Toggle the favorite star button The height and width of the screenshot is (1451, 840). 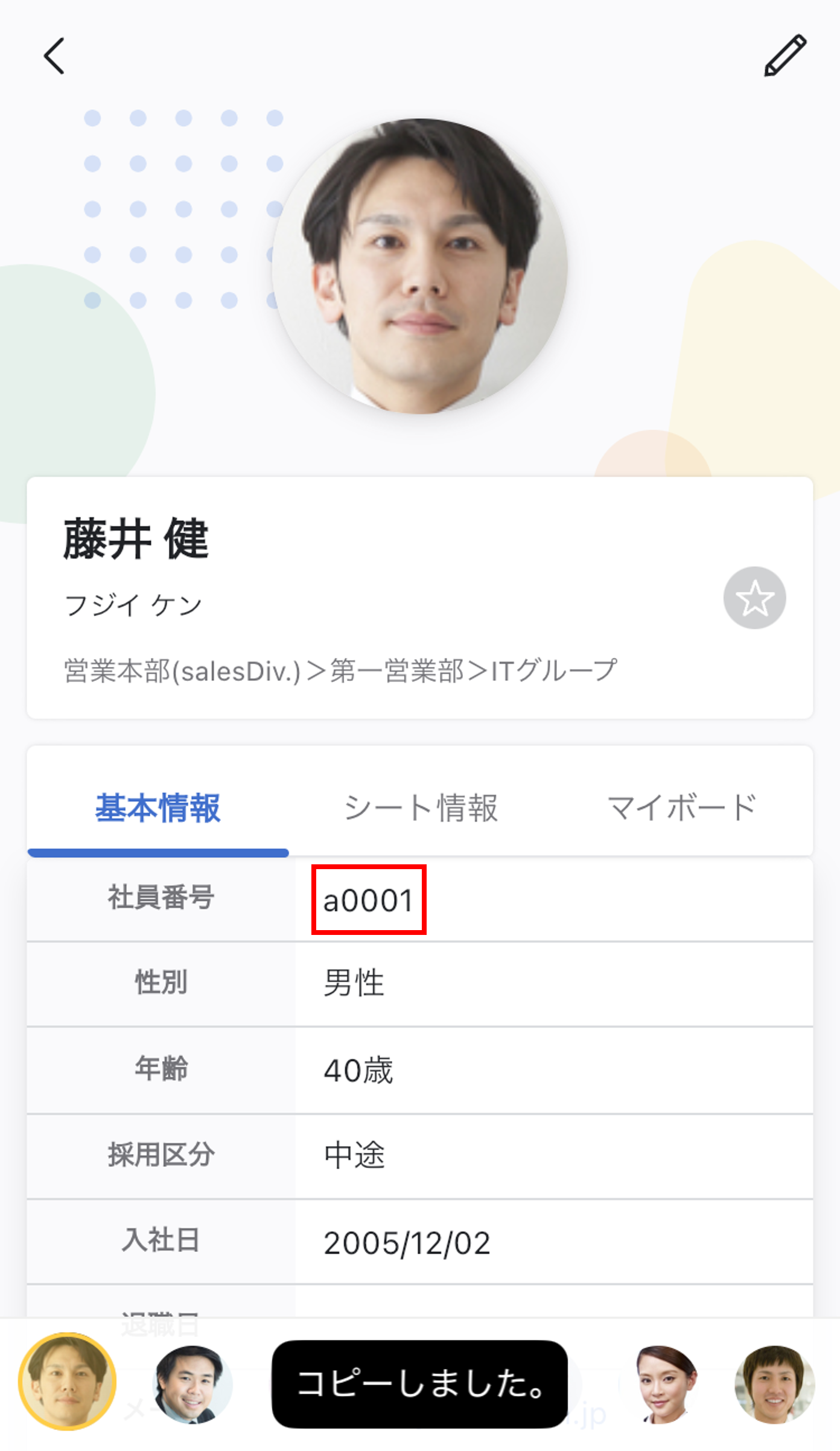[754, 598]
